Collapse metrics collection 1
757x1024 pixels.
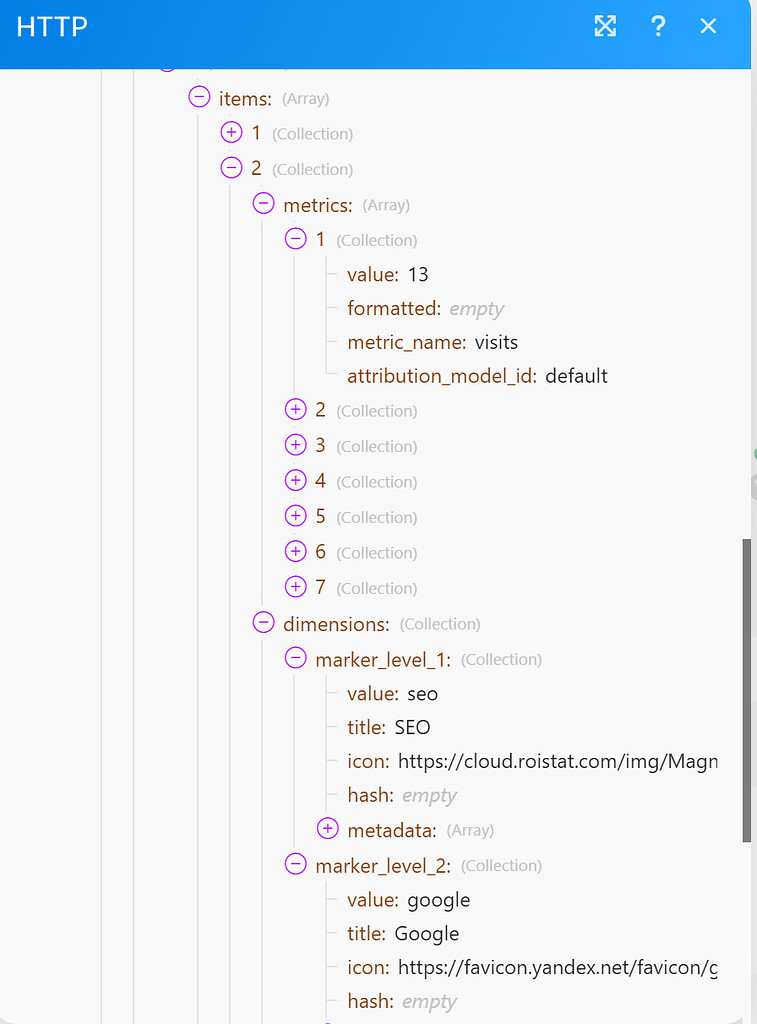295,239
